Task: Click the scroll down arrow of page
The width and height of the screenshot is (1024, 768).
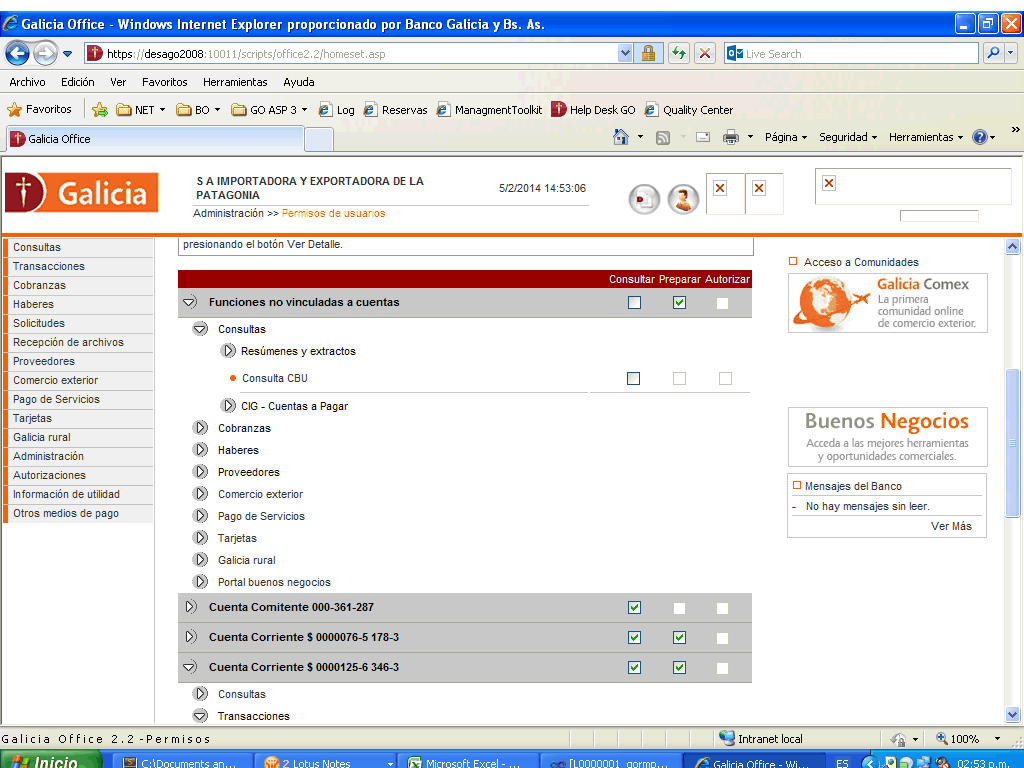Action: (1013, 714)
